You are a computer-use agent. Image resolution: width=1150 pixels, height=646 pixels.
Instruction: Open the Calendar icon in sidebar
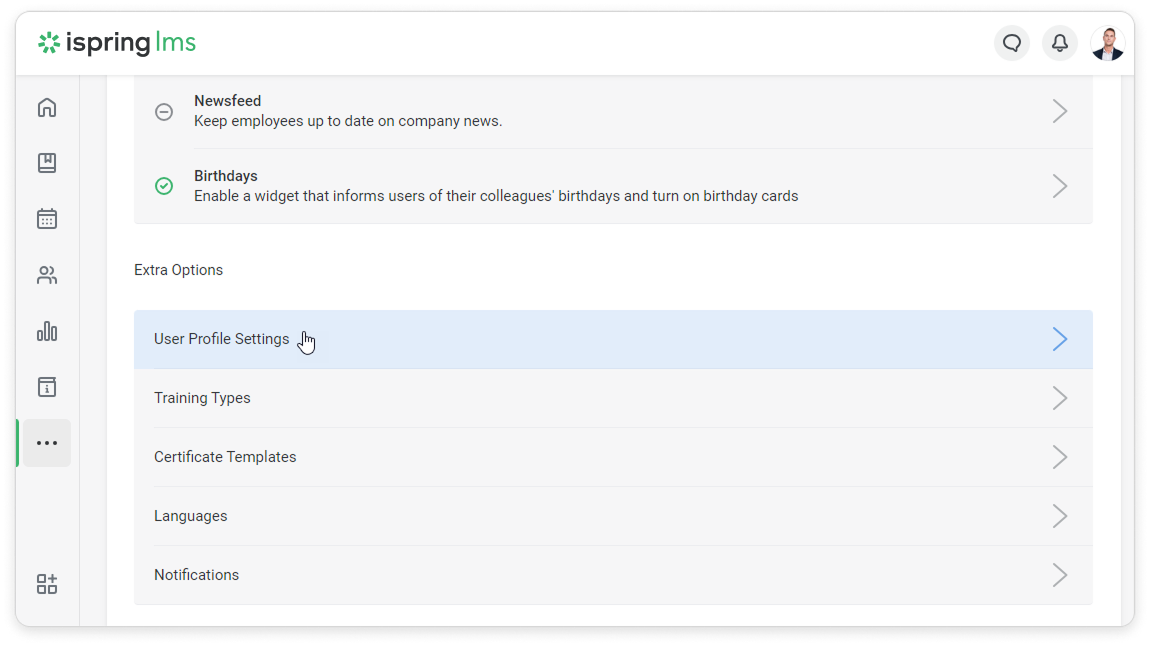coord(47,219)
